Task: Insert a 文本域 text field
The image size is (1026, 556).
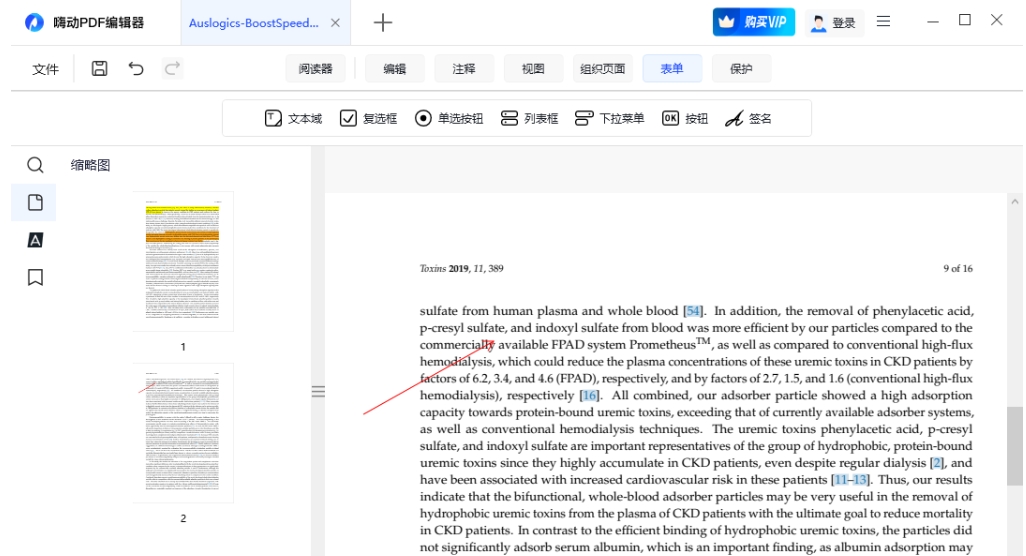Action: coord(293,118)
